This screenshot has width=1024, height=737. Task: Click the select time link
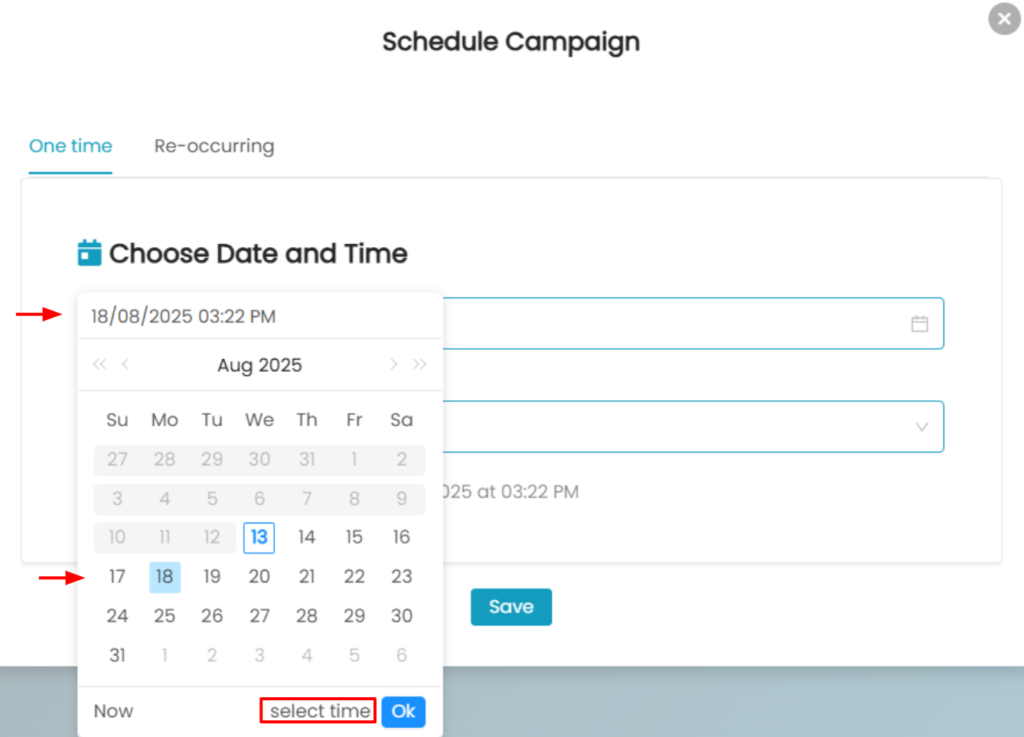319,711
